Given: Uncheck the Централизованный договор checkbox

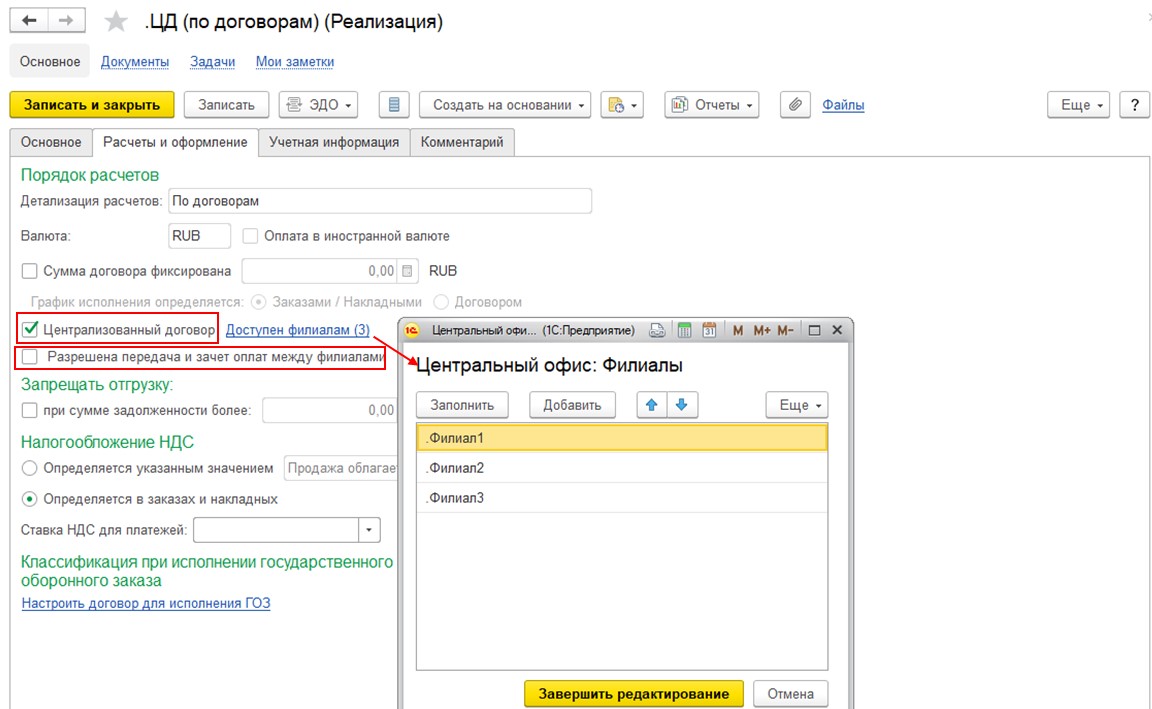Looking at the screenshot, I should (30, 328).
